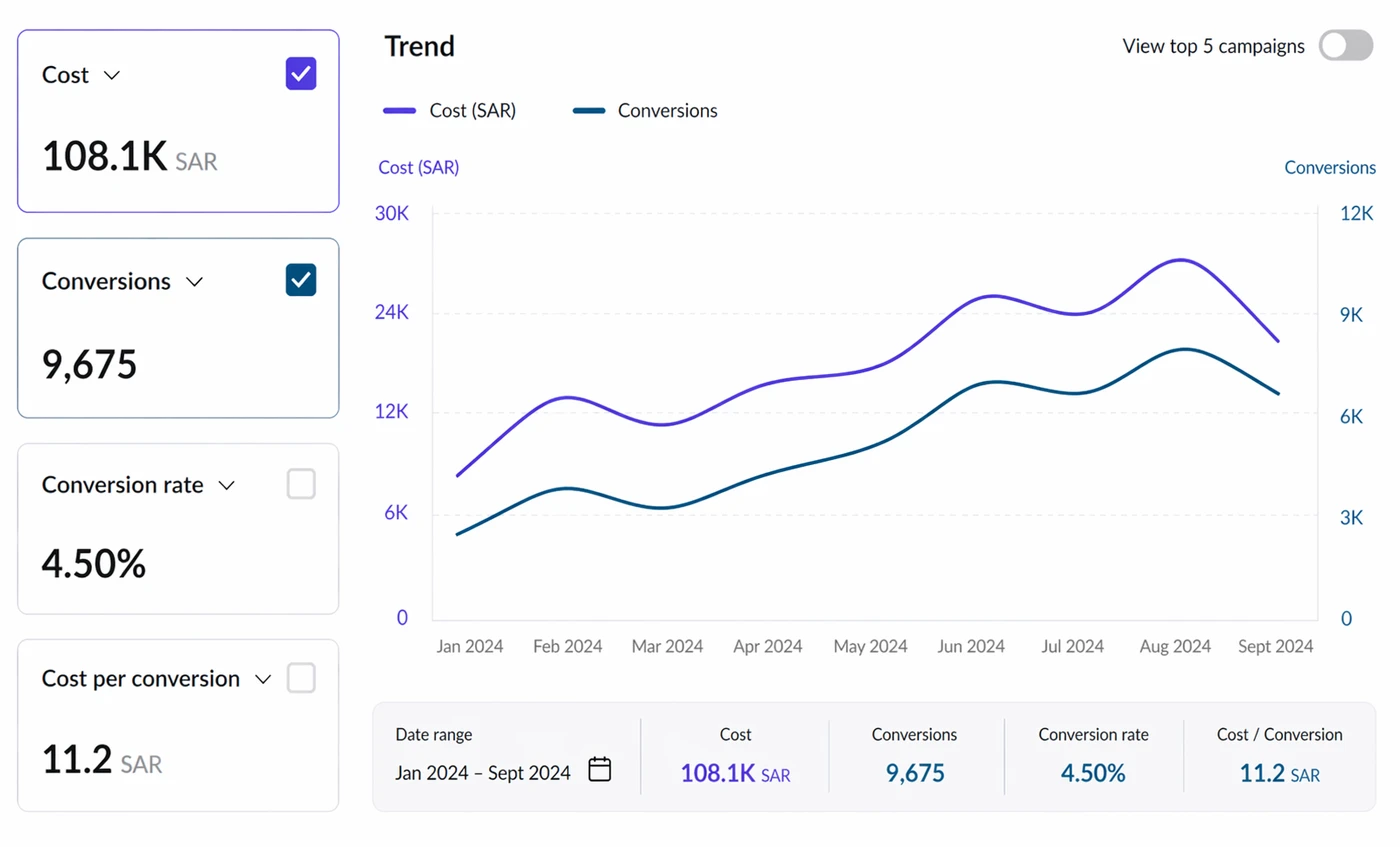Click the 12K right axis label
The height and width of the screenshot is (847, 1400).
[x=1356, y=214]
